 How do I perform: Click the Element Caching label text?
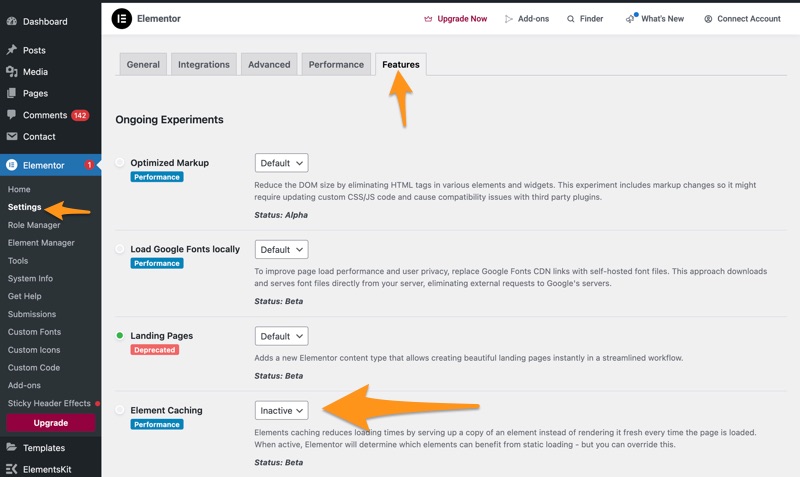tap(166, 410)
